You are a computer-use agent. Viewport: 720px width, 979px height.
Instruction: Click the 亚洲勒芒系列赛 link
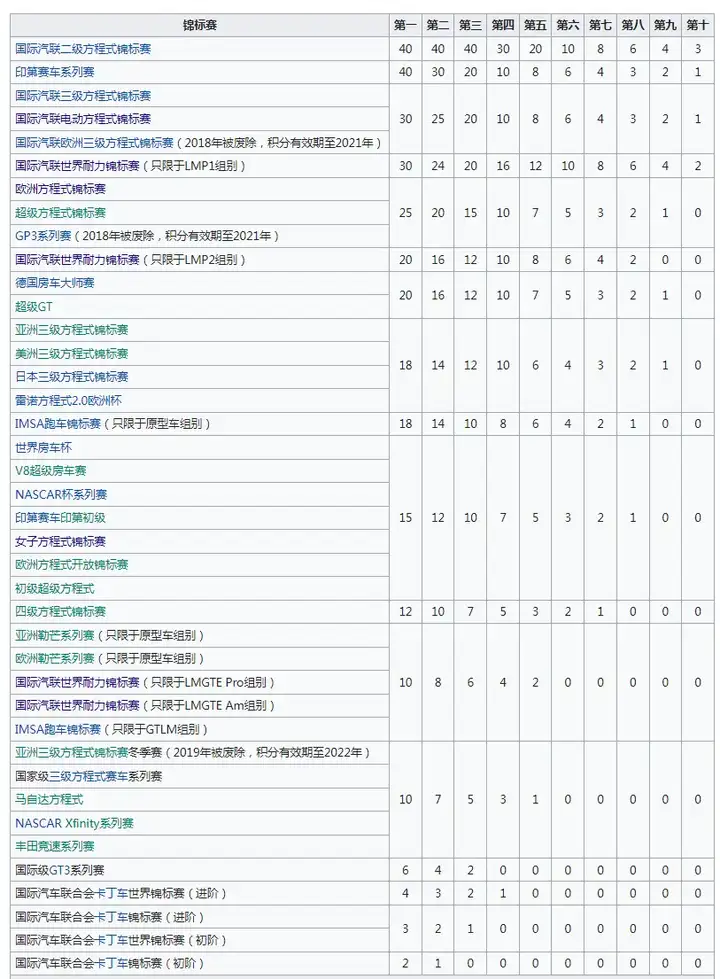click(55, 635)
